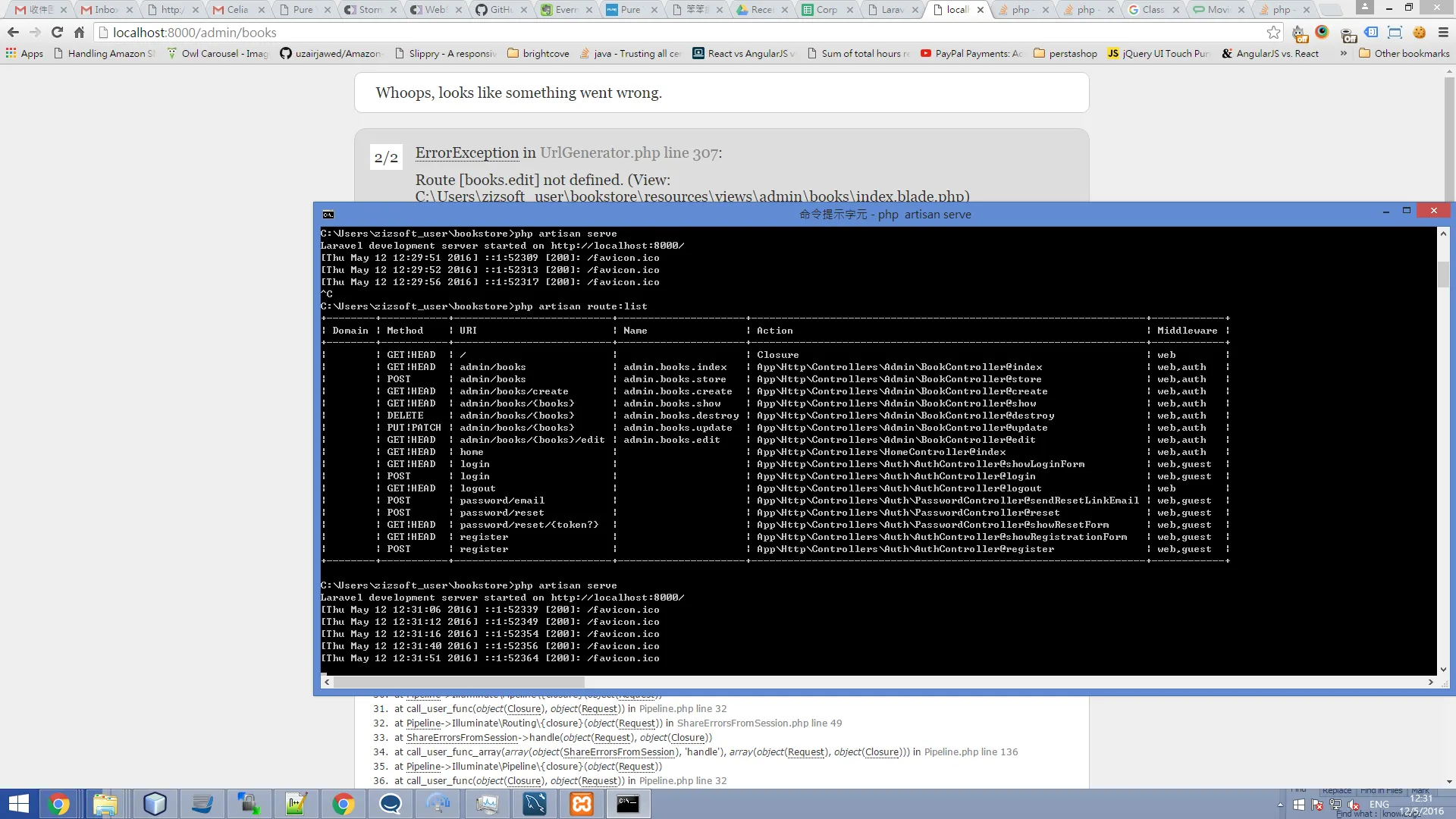Switch to the GitHub browser tab
Screen dimensions: 1456x819
point(499,10)
